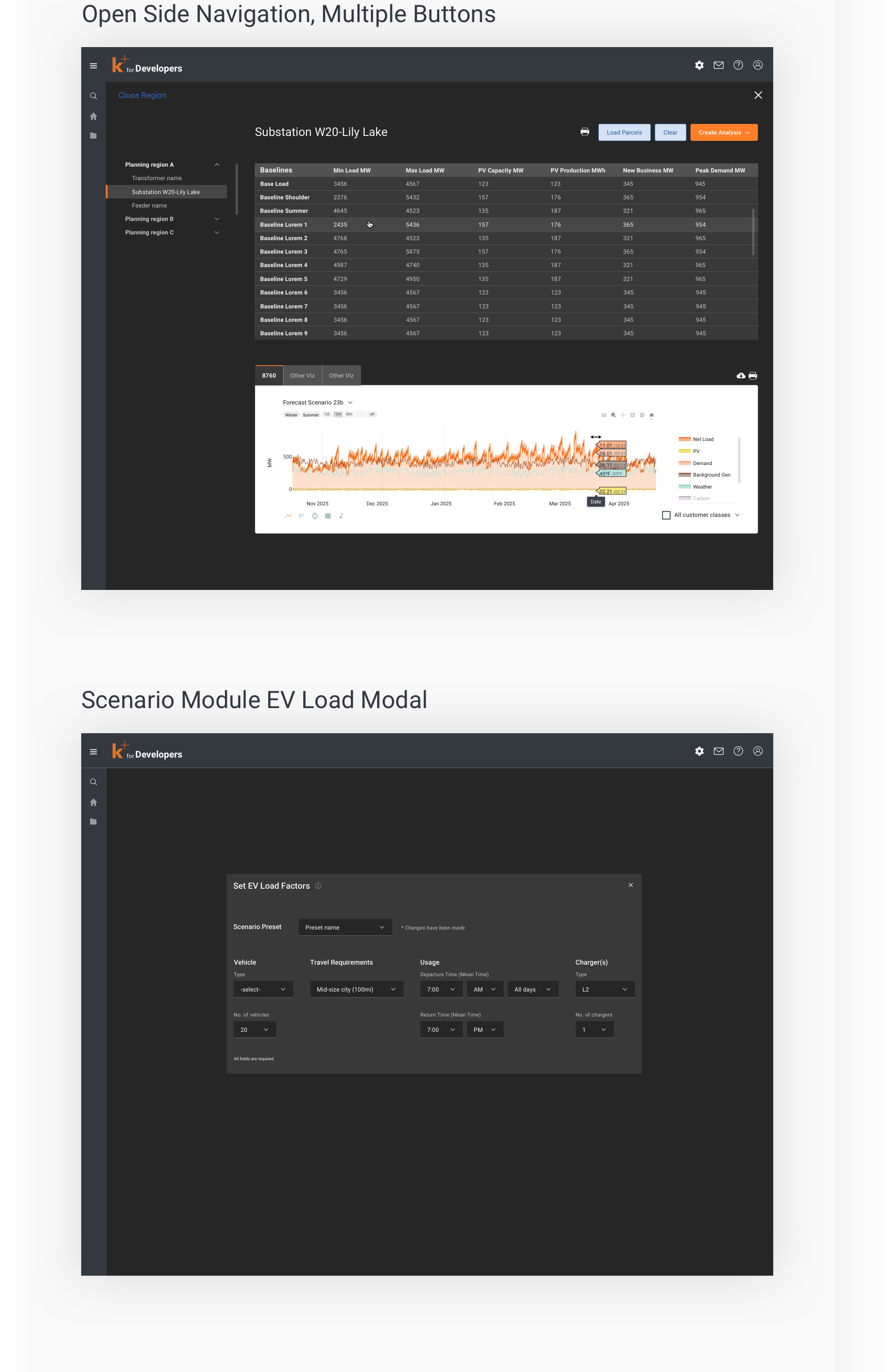Switch to the 8760 tab
The width and height of the screenshot is (889, 1372).
[269, 376]
